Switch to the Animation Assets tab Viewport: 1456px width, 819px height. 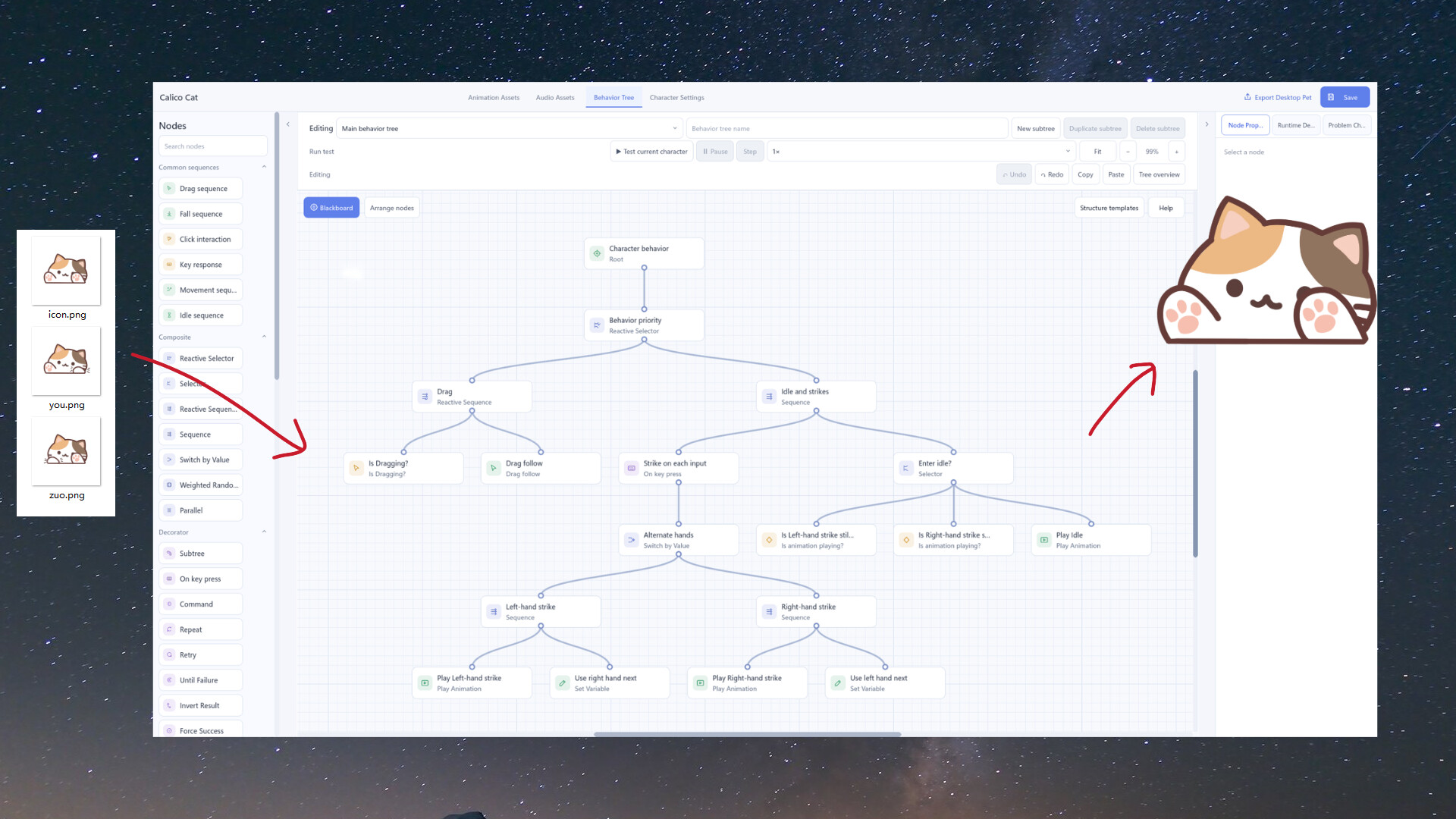[494, 97]
